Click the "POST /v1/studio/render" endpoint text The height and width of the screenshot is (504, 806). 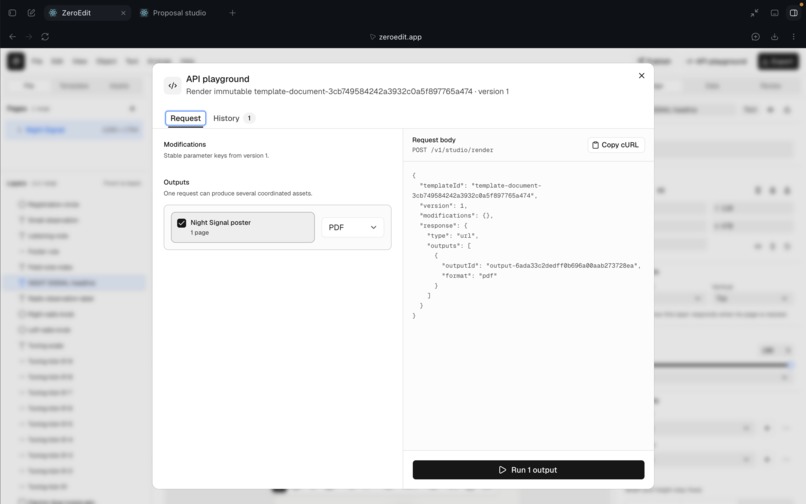tap(452, 150)
